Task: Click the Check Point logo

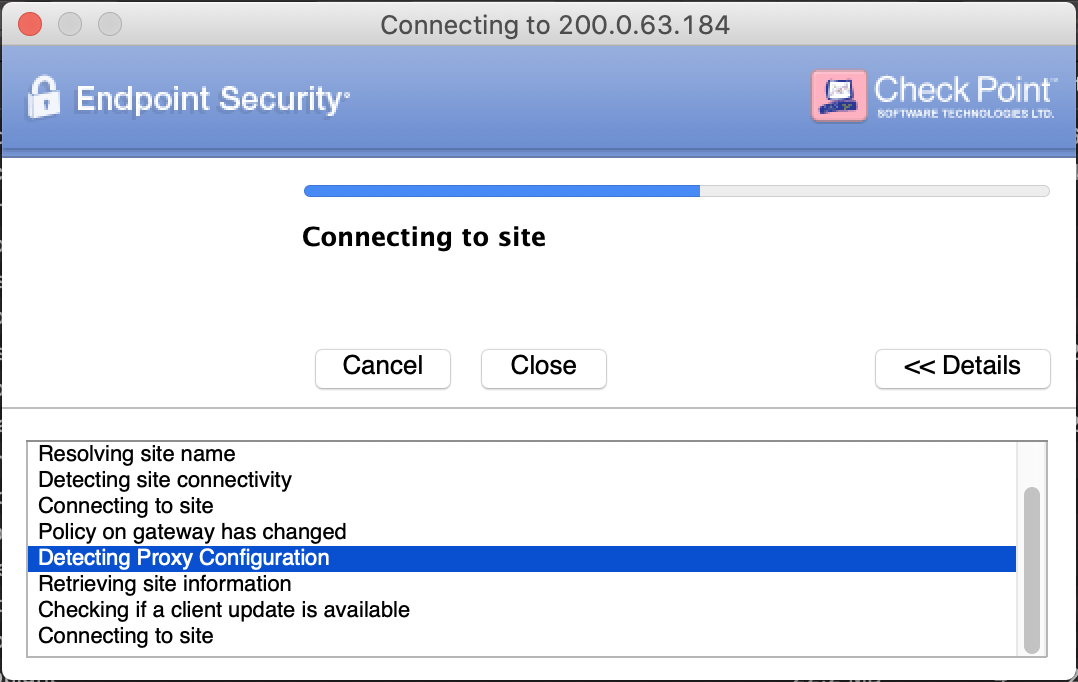Action: tap(963, 89)
